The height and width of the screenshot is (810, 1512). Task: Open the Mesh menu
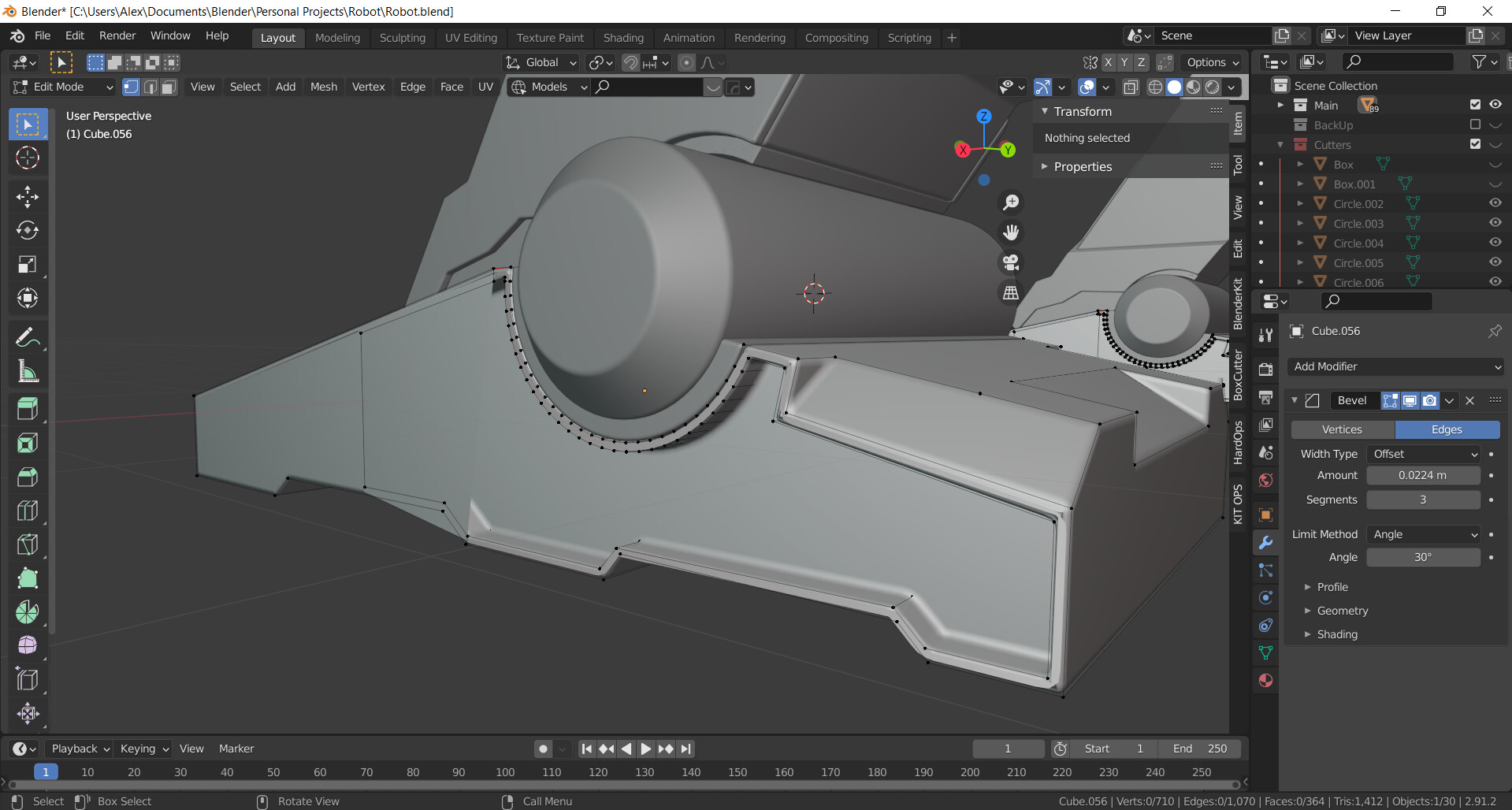point(323,87)
